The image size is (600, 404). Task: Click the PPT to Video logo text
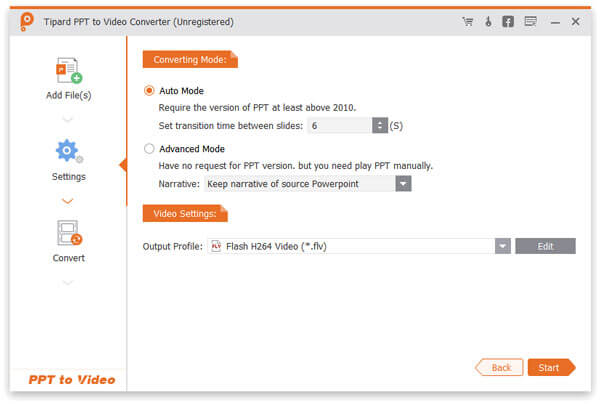point(72,380)
